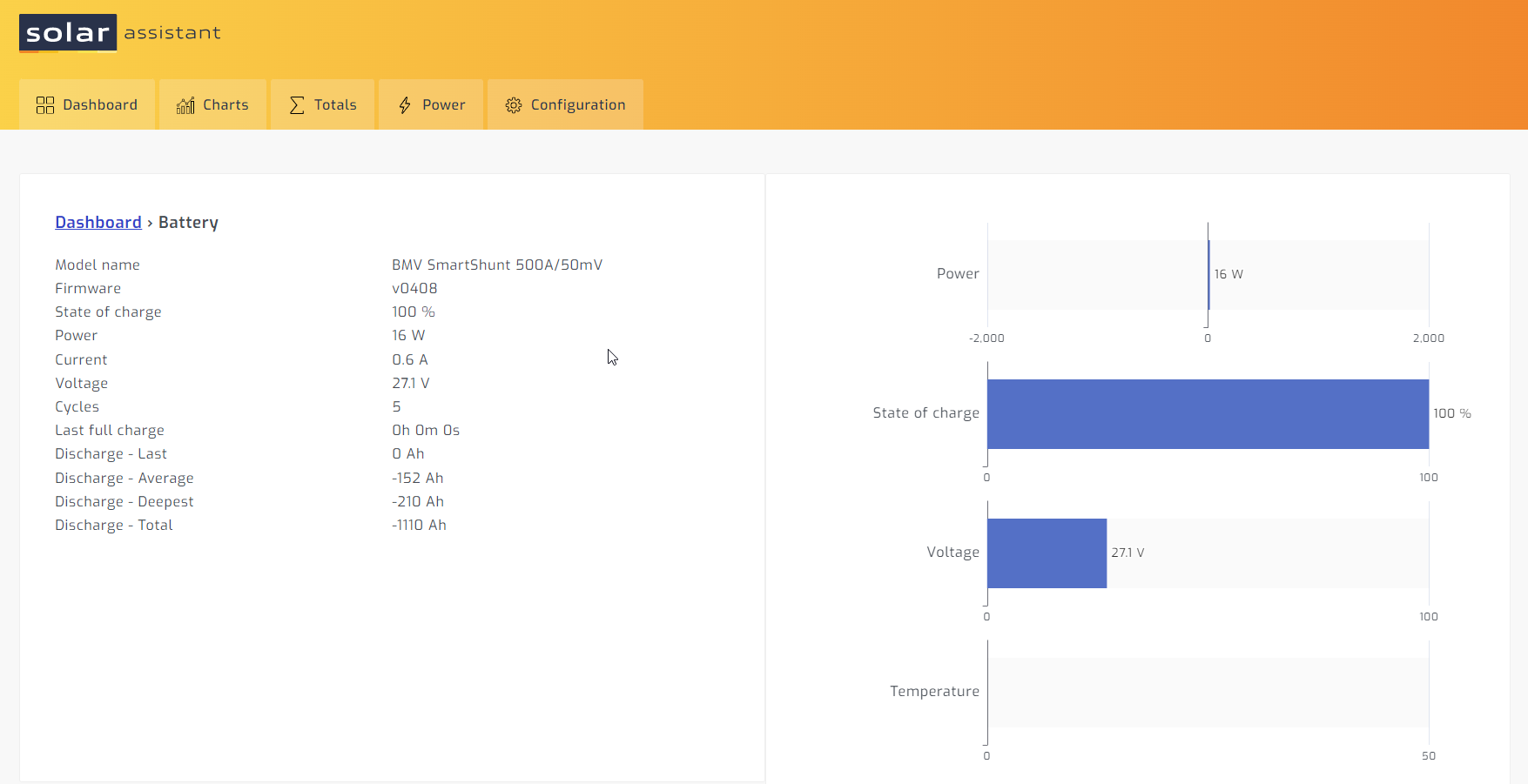Select the model name BMV SmartShunt 500A/50mV

pyautogui.click(x=497, y=265)
